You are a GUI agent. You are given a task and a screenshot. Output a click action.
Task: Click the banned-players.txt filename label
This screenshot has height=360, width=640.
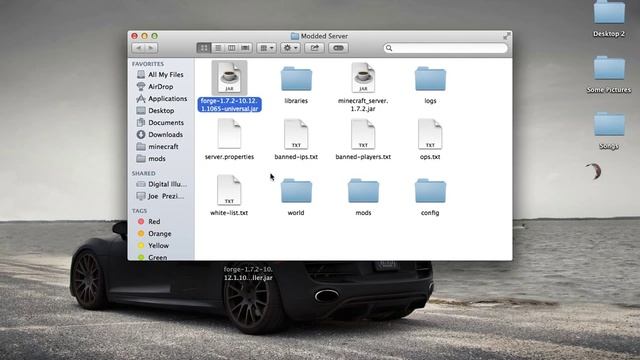pyautogui.click(x=363, y=157)
